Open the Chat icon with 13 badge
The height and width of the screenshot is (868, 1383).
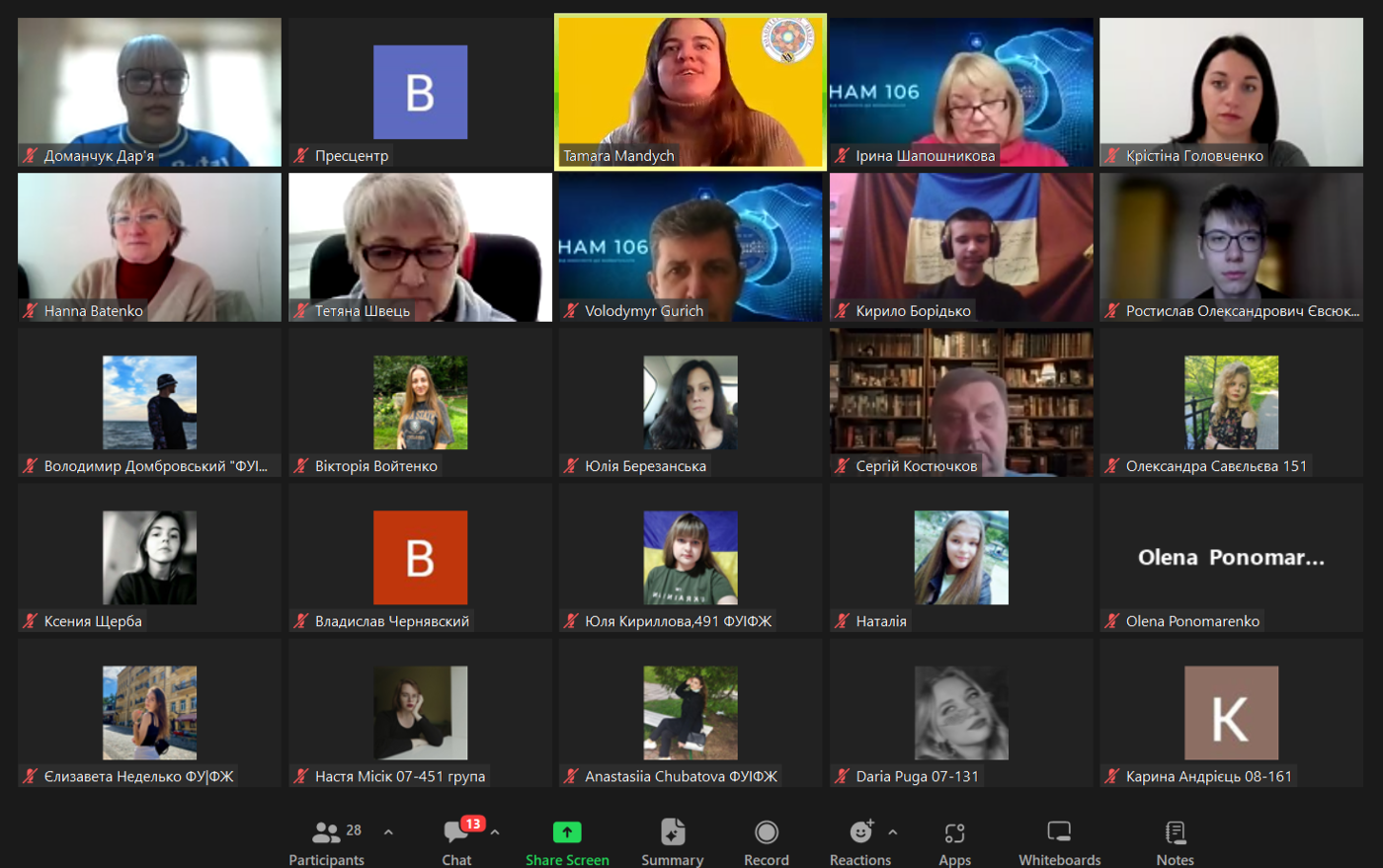[x=456, y=832]
